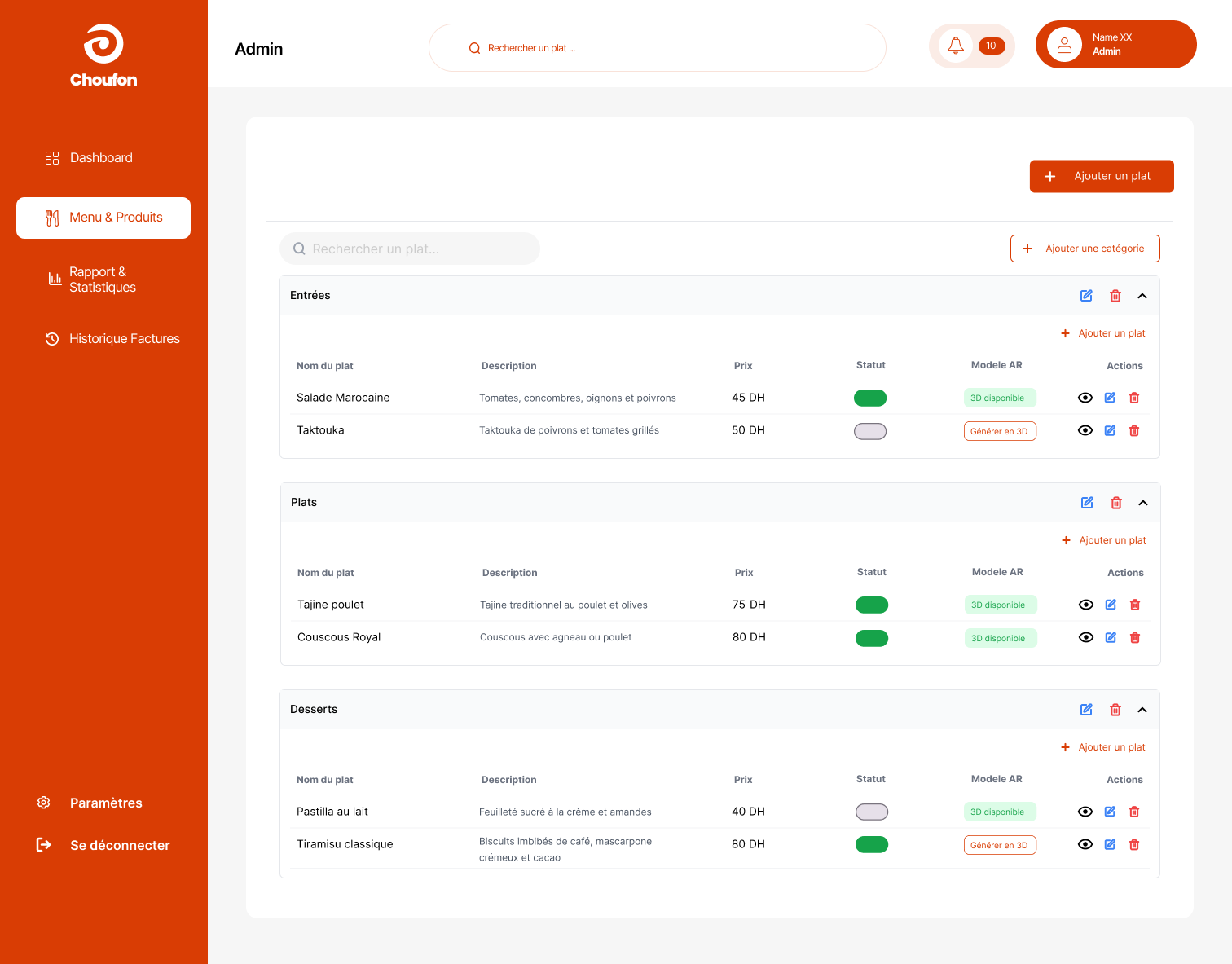Toggle Couscous Royal status switch
Viewport: 1232px width, 964px height.
pyautogui.click(x=872, y=638)
